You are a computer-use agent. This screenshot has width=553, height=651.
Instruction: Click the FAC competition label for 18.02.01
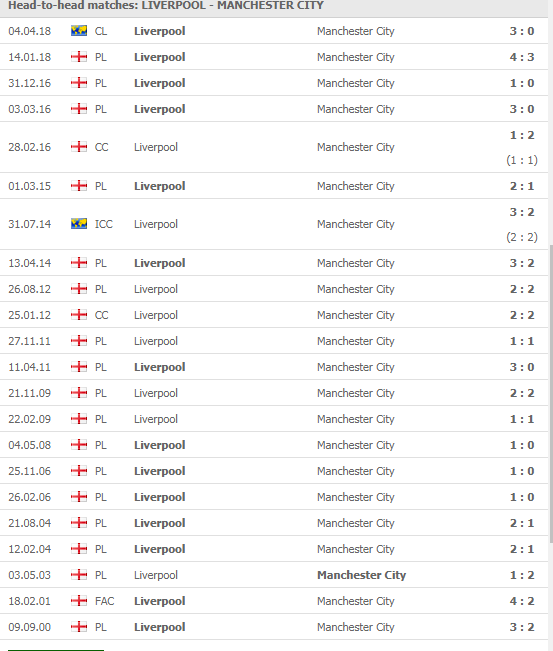[x=104, y=601]
